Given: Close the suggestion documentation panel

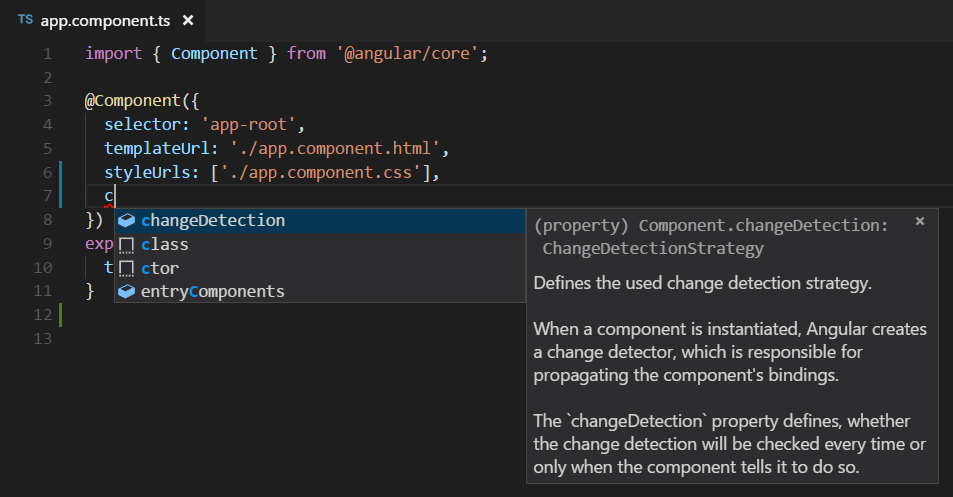Looking at the screenshot, I should [920, 222].
